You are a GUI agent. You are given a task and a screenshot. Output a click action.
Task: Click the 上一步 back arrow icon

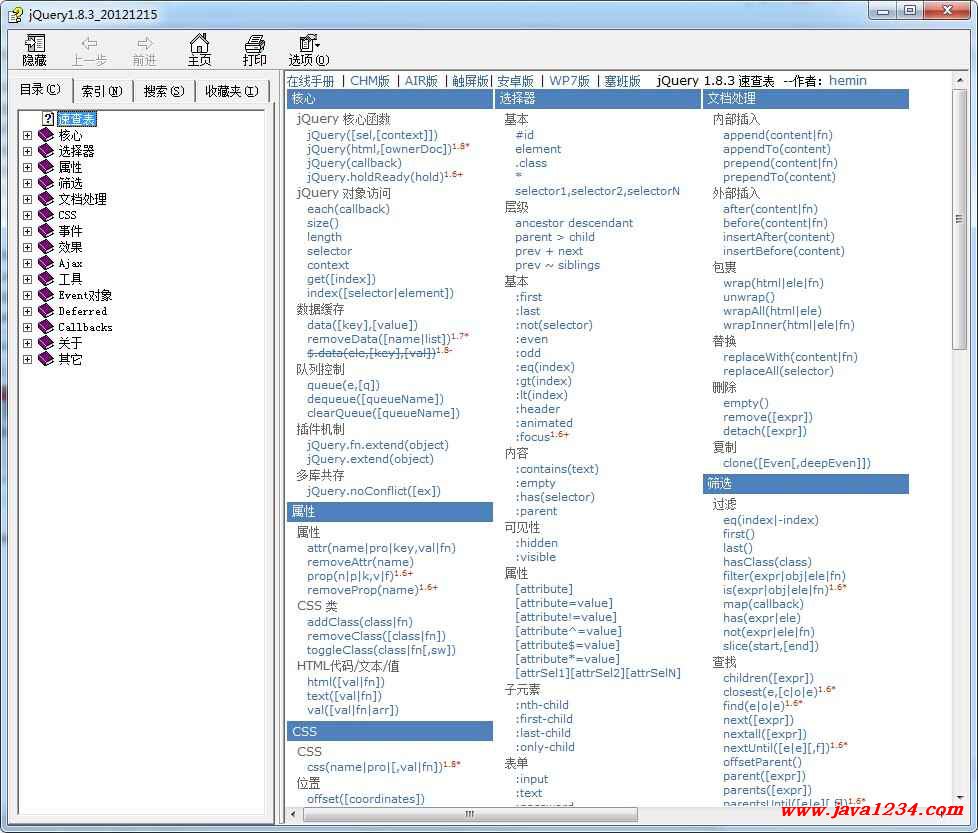coord(89,43)
